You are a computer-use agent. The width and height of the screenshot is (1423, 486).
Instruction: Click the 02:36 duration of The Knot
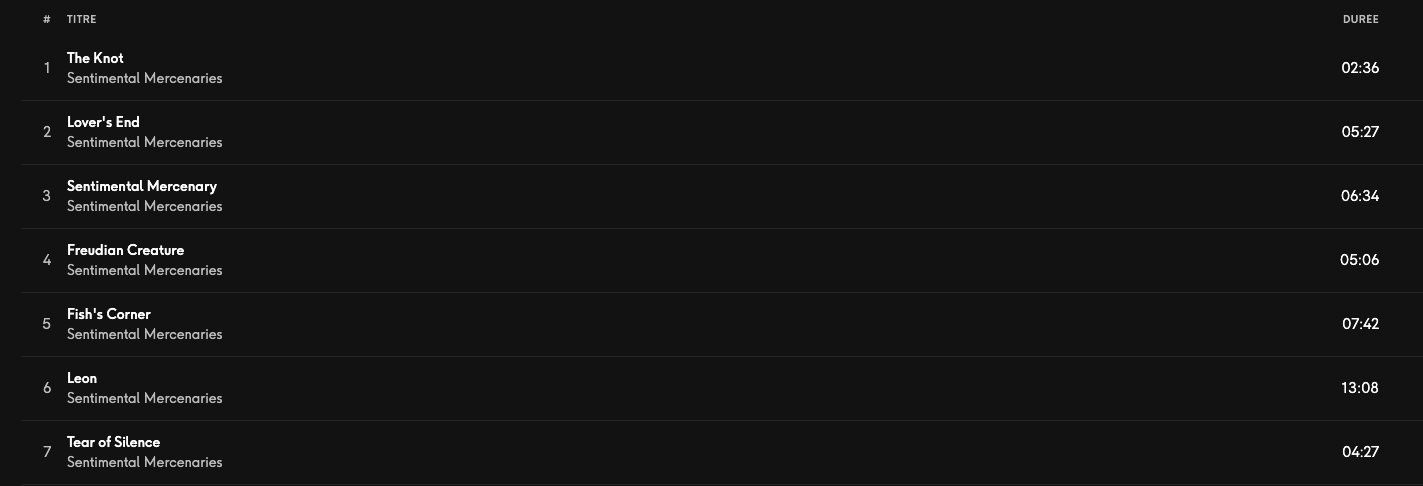pyautogui.click(x=1360, y=68)
